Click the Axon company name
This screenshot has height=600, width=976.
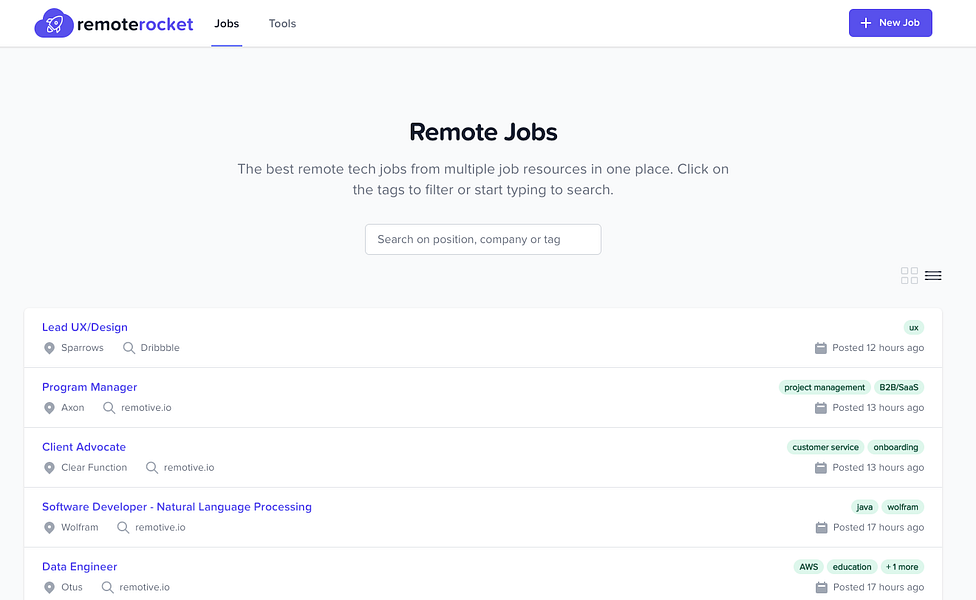point(73,408)
